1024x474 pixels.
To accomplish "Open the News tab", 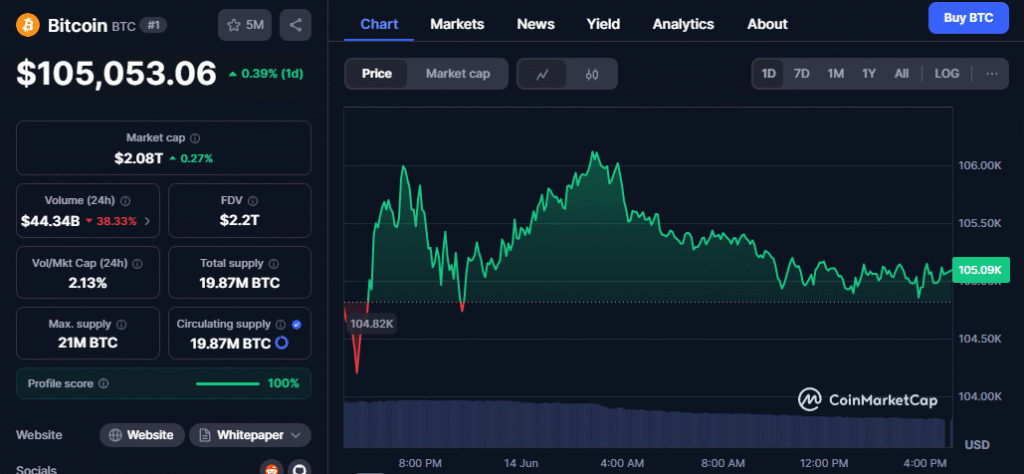I will coord(536,24).
